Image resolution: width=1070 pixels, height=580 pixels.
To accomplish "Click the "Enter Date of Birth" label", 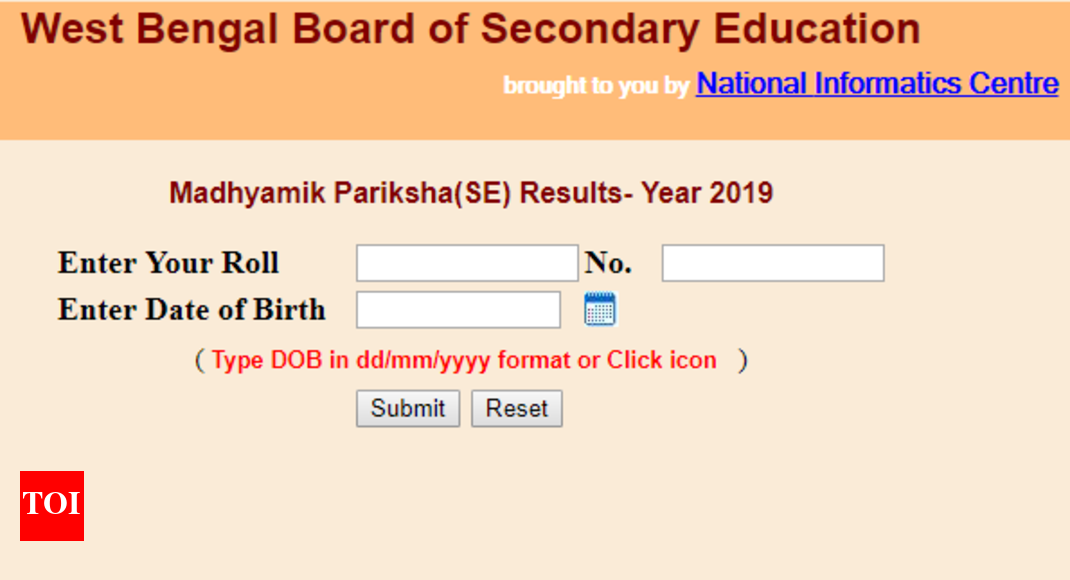I will tap(191, 310).
